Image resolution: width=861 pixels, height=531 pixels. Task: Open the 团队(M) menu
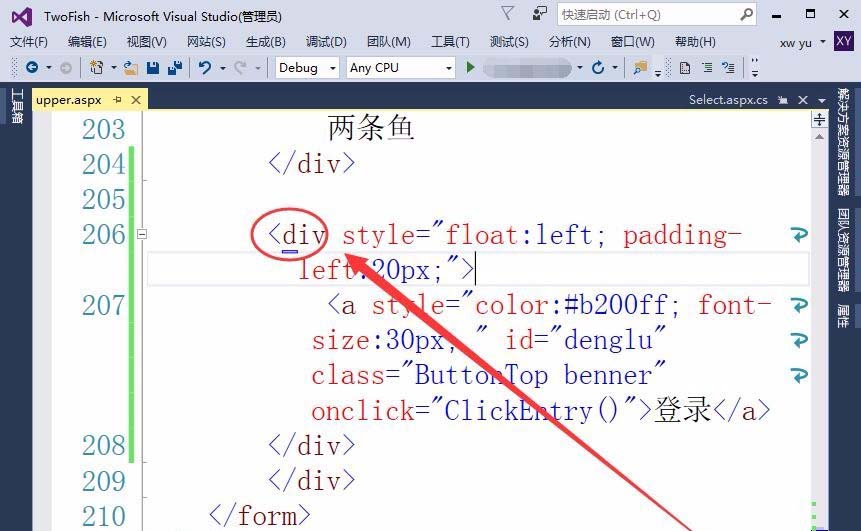(x=389, y=42)
